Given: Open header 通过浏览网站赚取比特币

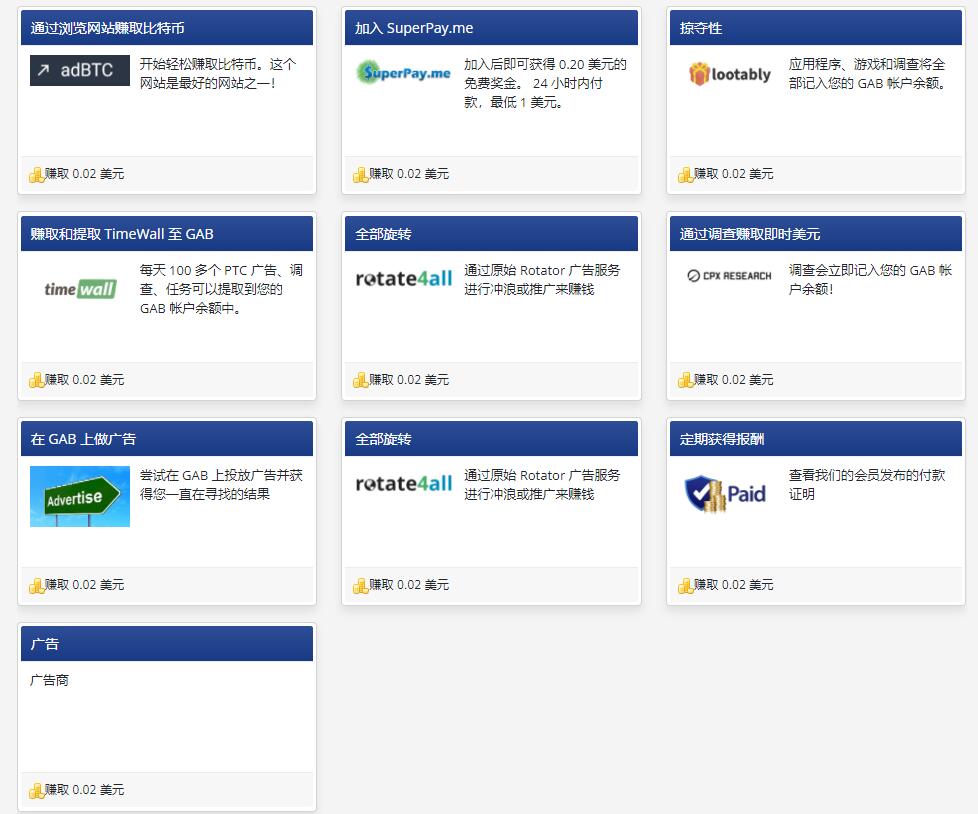Looking at the screenshot, I should click(167, 28).
